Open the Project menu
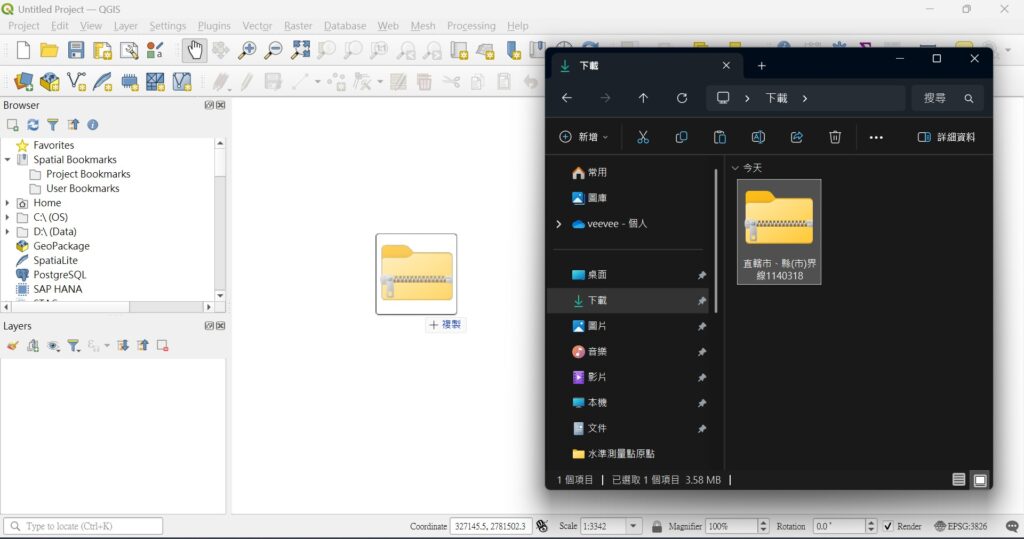 click(24, 25)
